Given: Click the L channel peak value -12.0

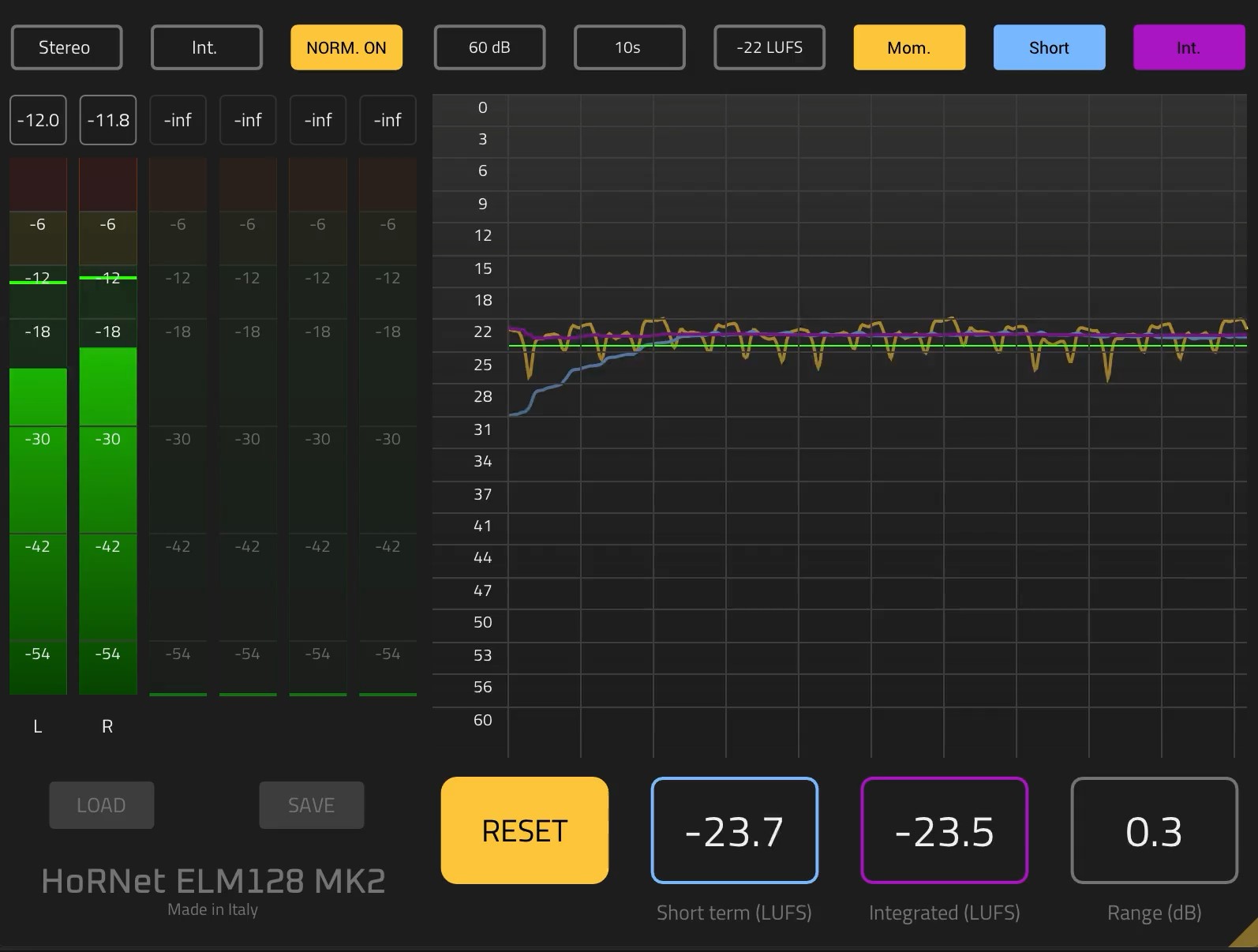Looking at the screenshot, I should [38, 120].
